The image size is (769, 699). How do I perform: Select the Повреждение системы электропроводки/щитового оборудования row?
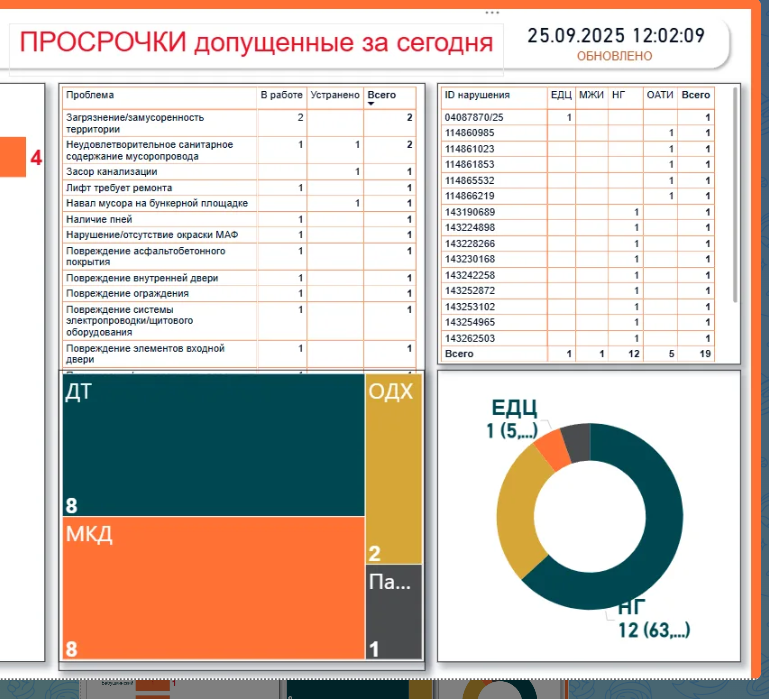coord(239,321)
